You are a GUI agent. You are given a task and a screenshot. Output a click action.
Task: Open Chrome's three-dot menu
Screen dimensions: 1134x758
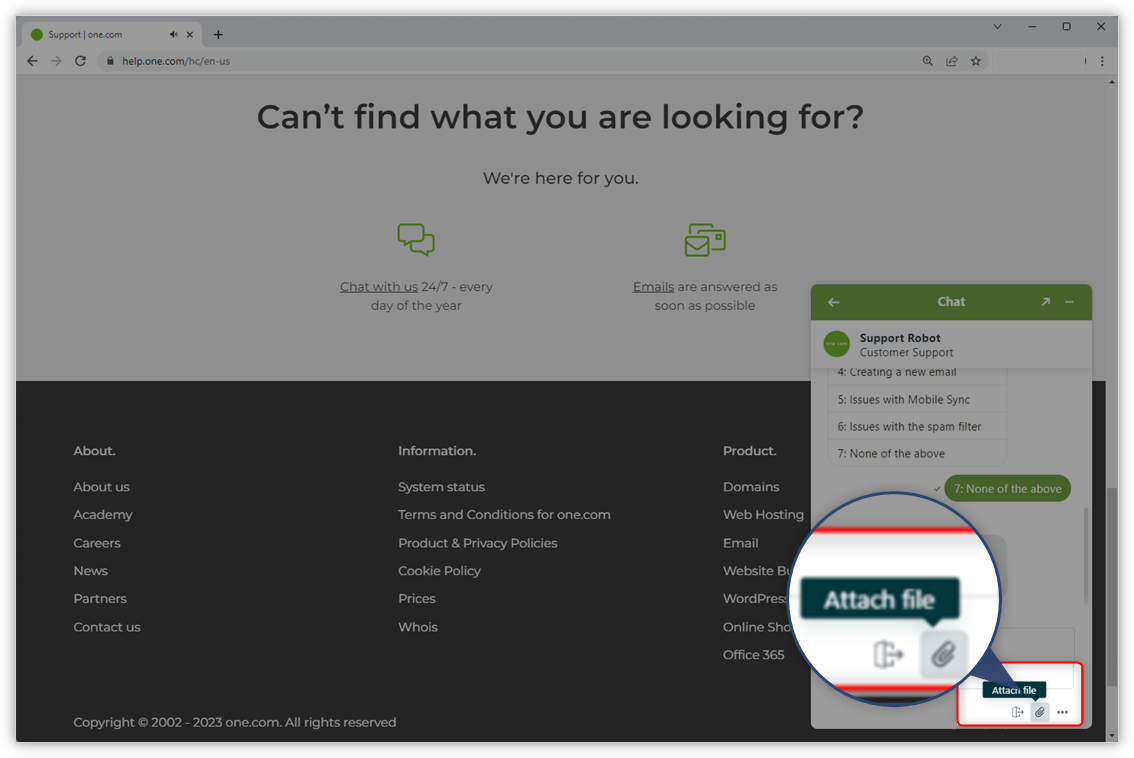(x=1101, y=60)
